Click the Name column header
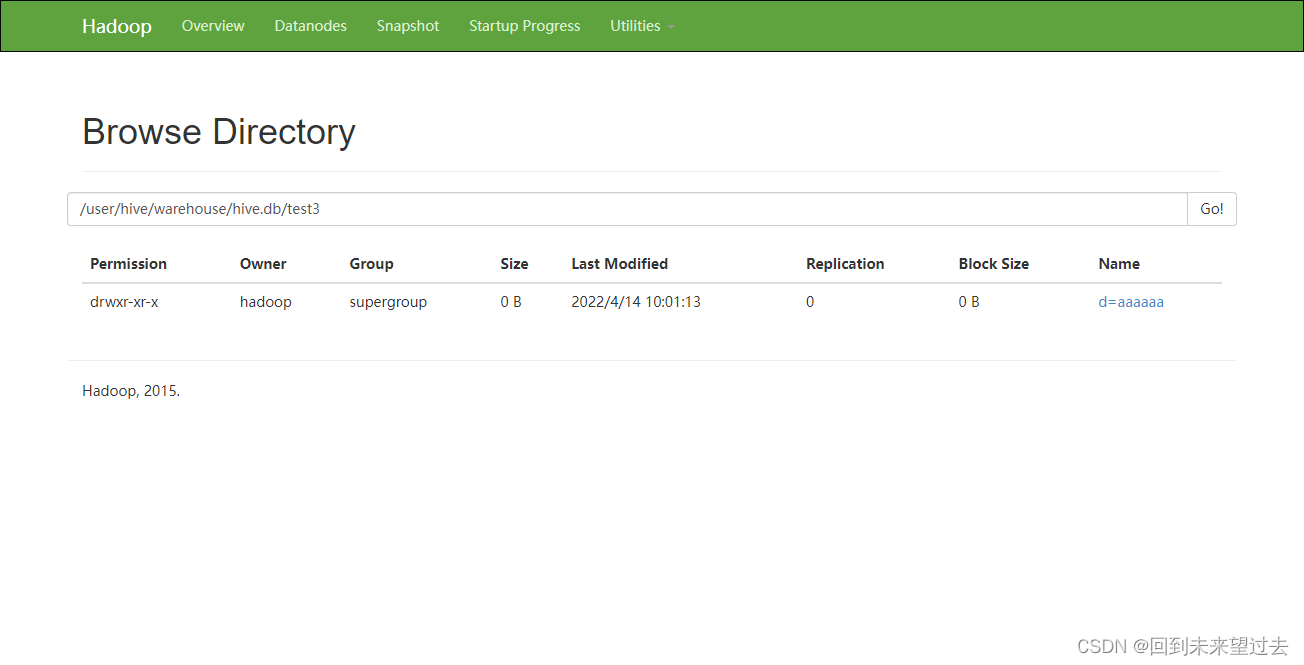The width and height of the screenshot is (1304, 665). point(1118,263)
